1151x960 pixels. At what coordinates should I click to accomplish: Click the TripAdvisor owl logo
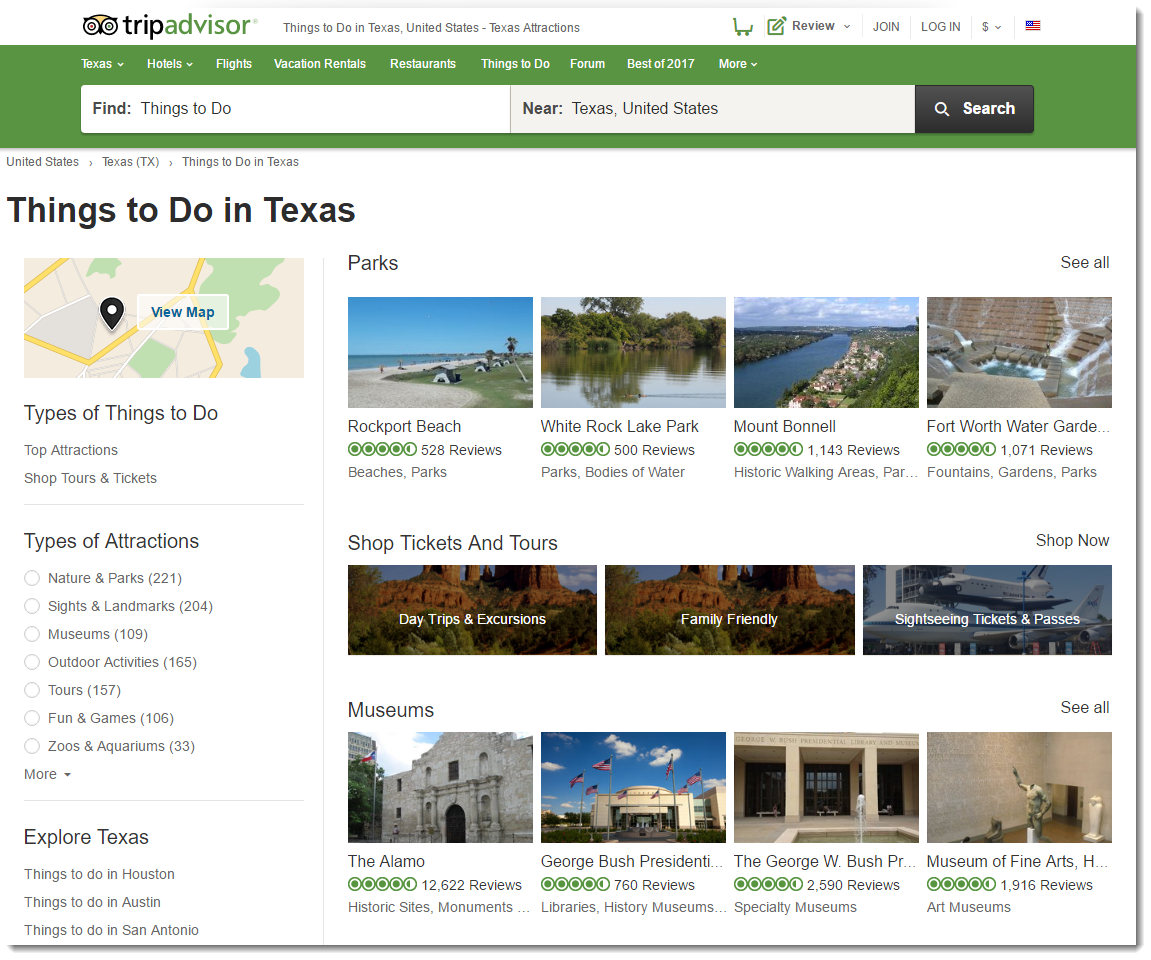click(x=100, y=26)
